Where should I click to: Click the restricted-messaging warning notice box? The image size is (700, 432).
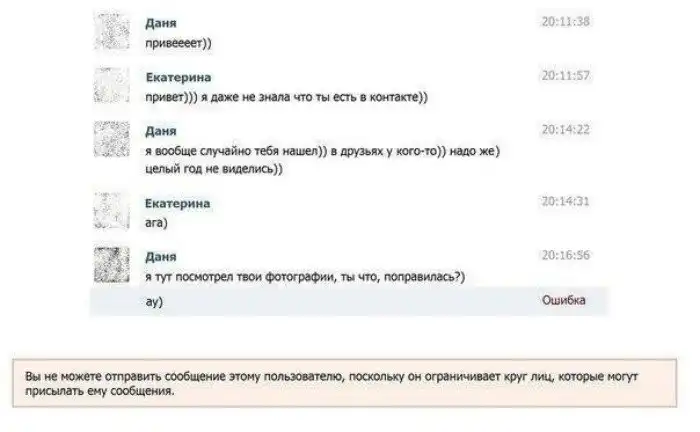coord(345,383)
